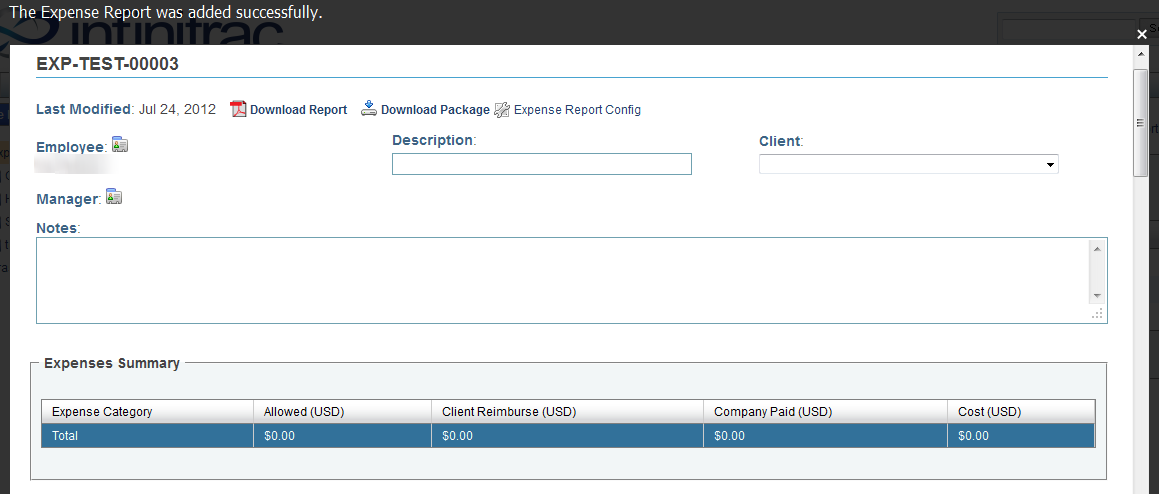Viewport: 1159px width, 494px height.
Task: Open the Download Package link
Action: click(435, 109)
